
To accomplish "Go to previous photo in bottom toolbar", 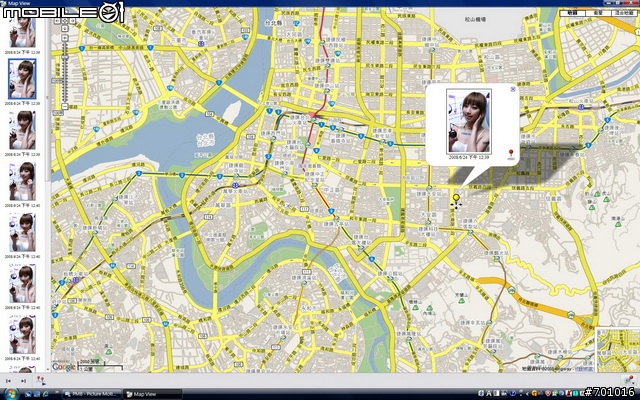I will coord(8,381).
